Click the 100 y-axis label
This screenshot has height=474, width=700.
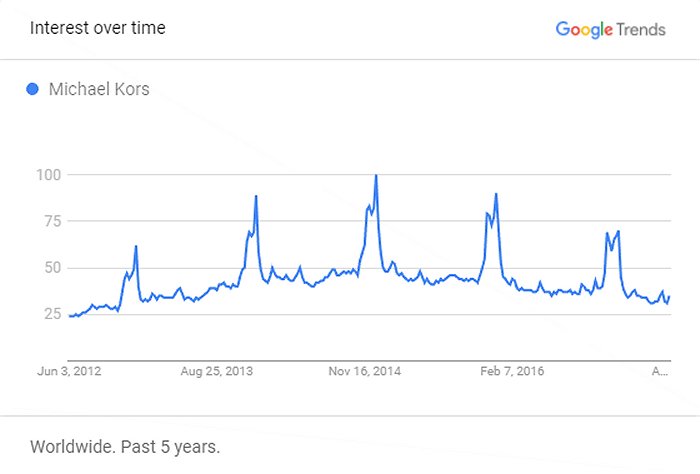coord(49,175)
